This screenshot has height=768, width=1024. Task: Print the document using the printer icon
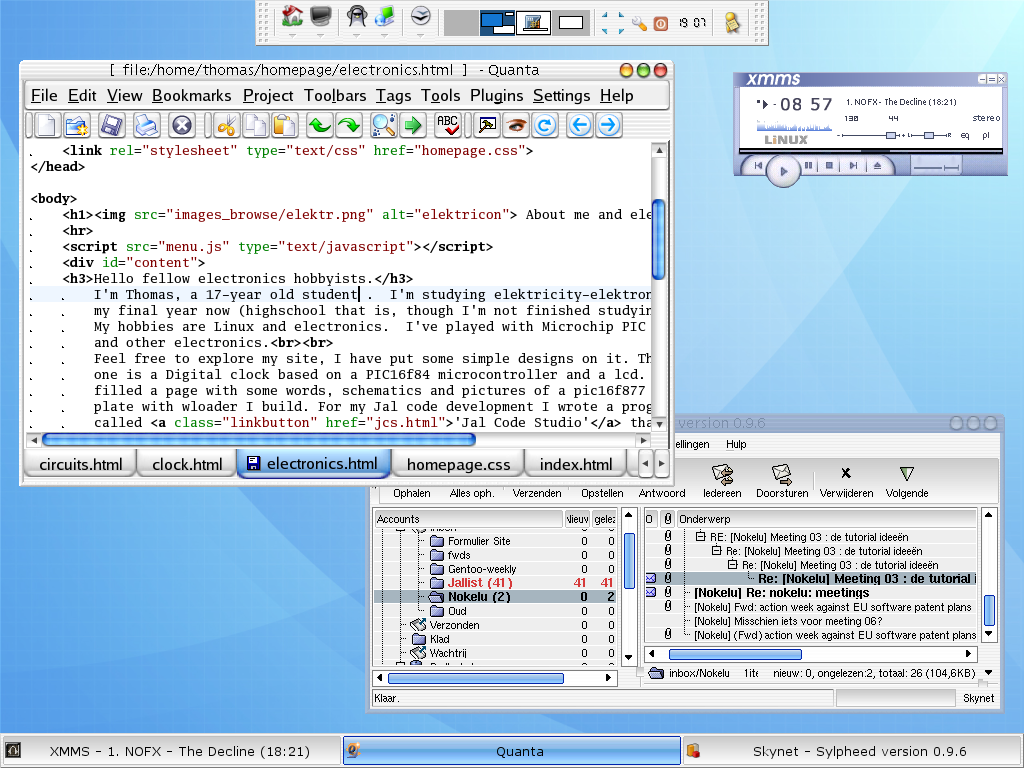pos(146,125)
